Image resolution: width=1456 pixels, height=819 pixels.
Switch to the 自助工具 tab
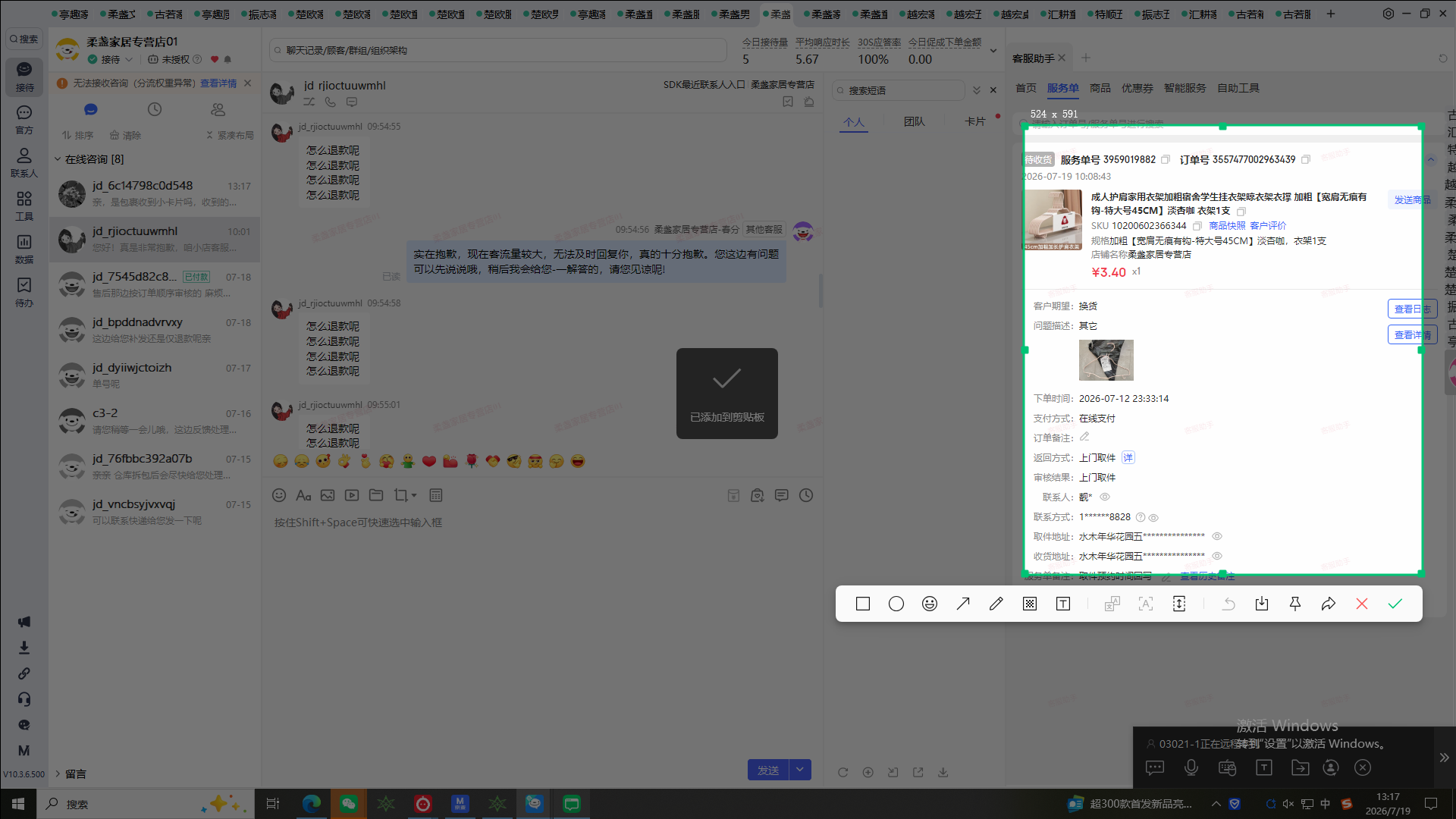click(1238, 88)
